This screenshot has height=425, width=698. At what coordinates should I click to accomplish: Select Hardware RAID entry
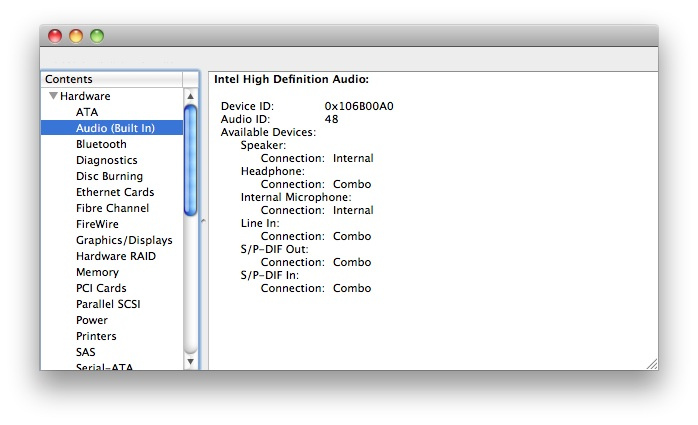[116, 256]
